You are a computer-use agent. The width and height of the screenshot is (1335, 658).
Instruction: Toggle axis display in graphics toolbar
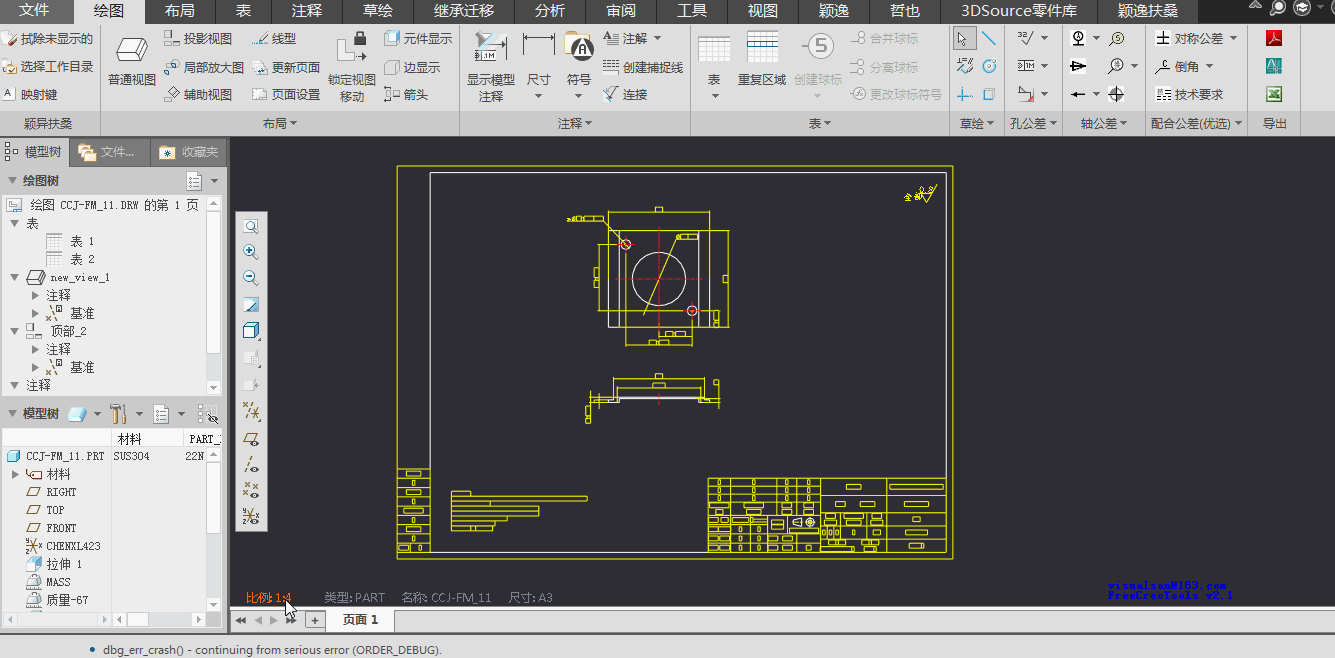coord(251,464)
